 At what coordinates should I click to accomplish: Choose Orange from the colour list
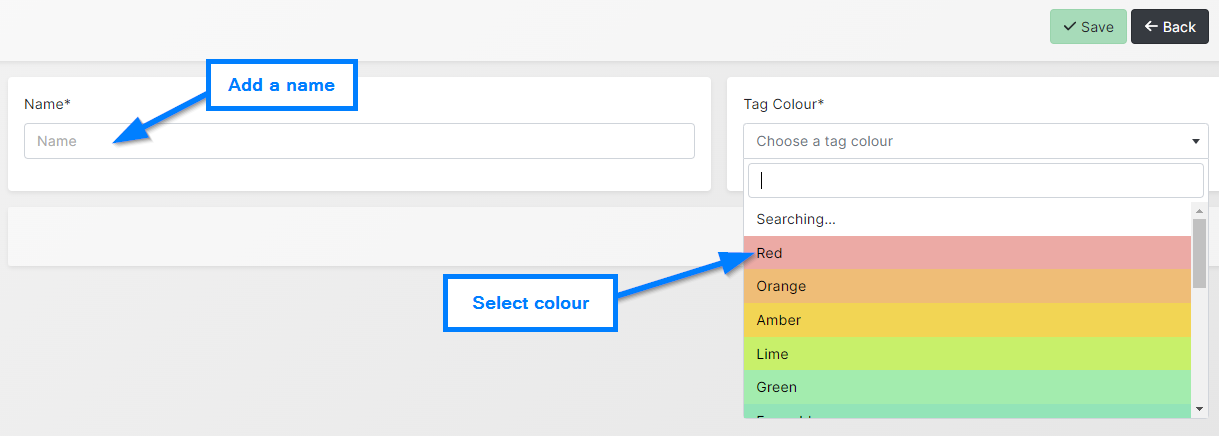pyautogui.click(x=967, y=287)
